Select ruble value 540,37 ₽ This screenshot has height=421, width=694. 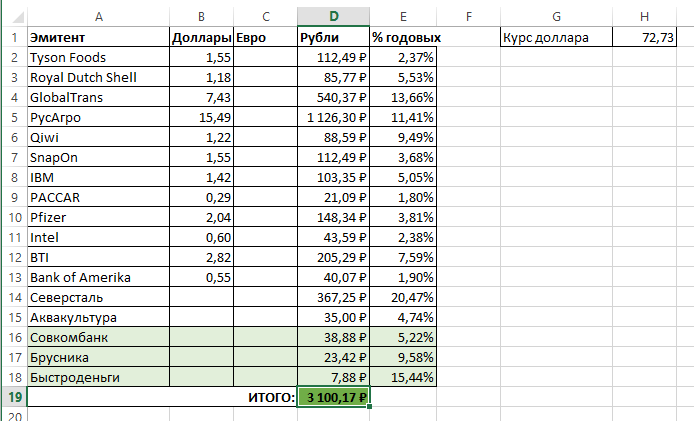[334, 97]
